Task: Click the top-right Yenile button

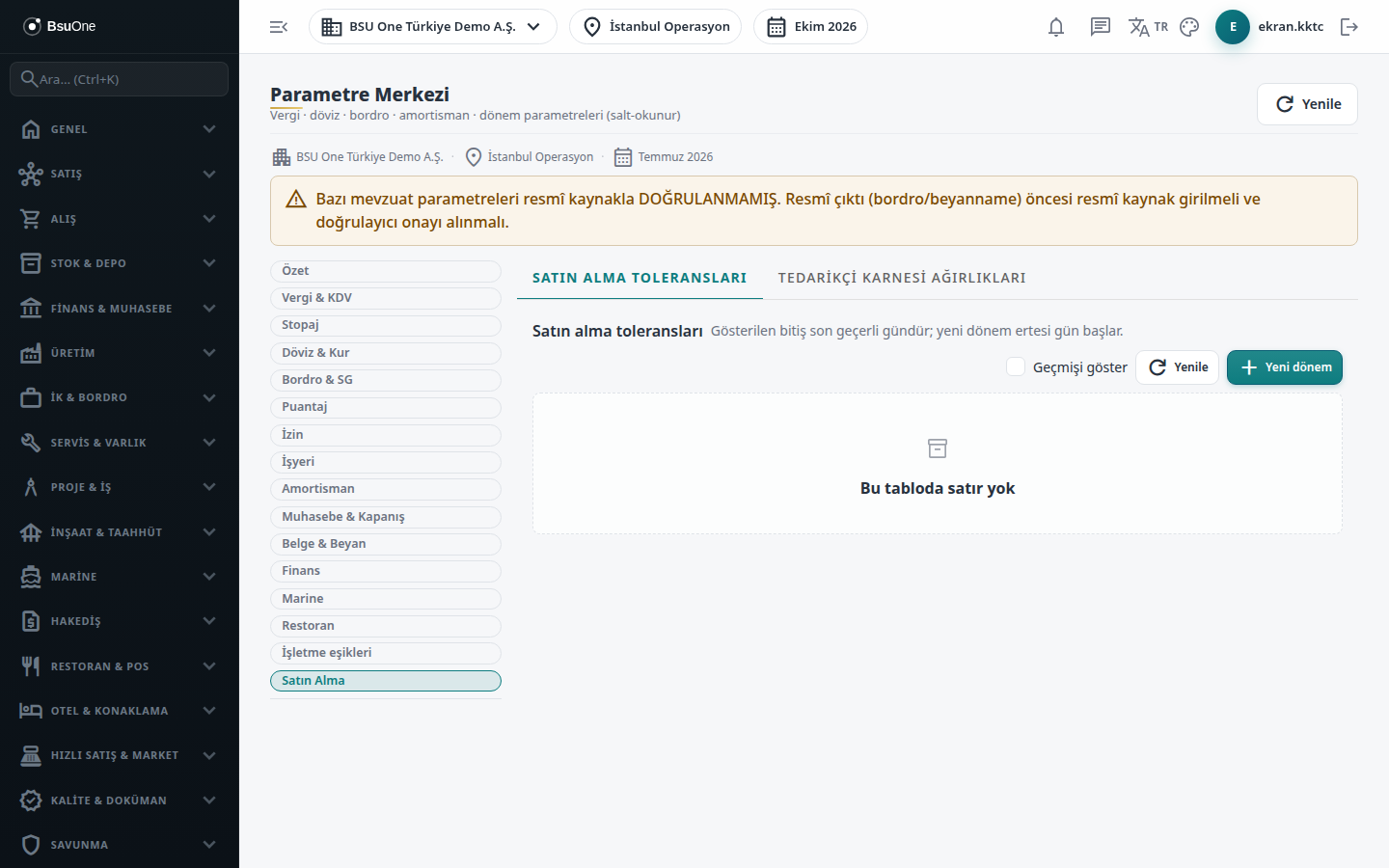Action: click(x=1307, y=104)
